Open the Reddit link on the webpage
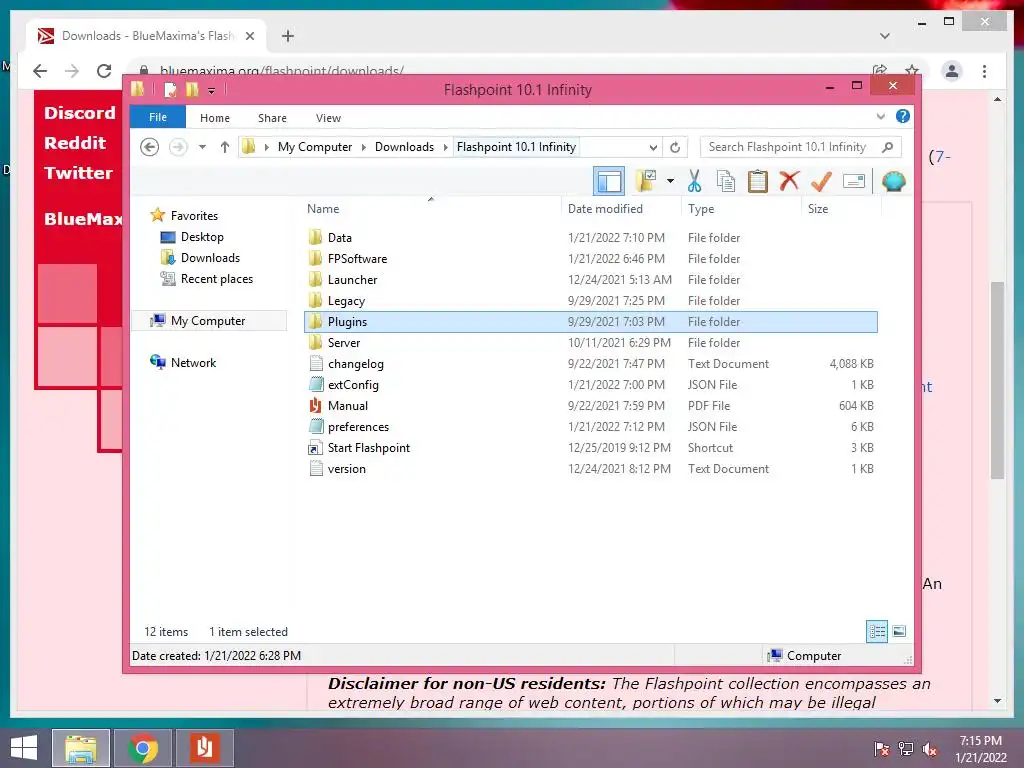Image resolution: width=1024 pixels, height=768 pixels. tap(75, 143)
